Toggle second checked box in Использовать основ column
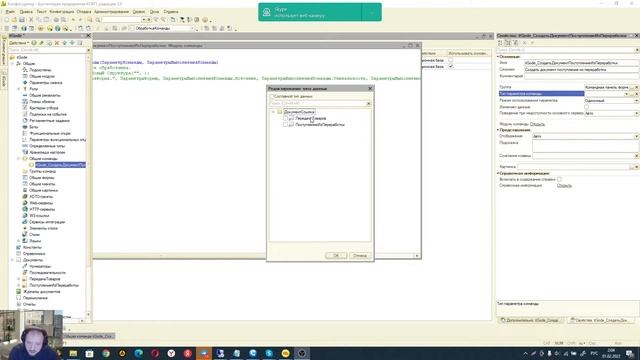The height and width of the screenshot is (360, 640). 451,66
